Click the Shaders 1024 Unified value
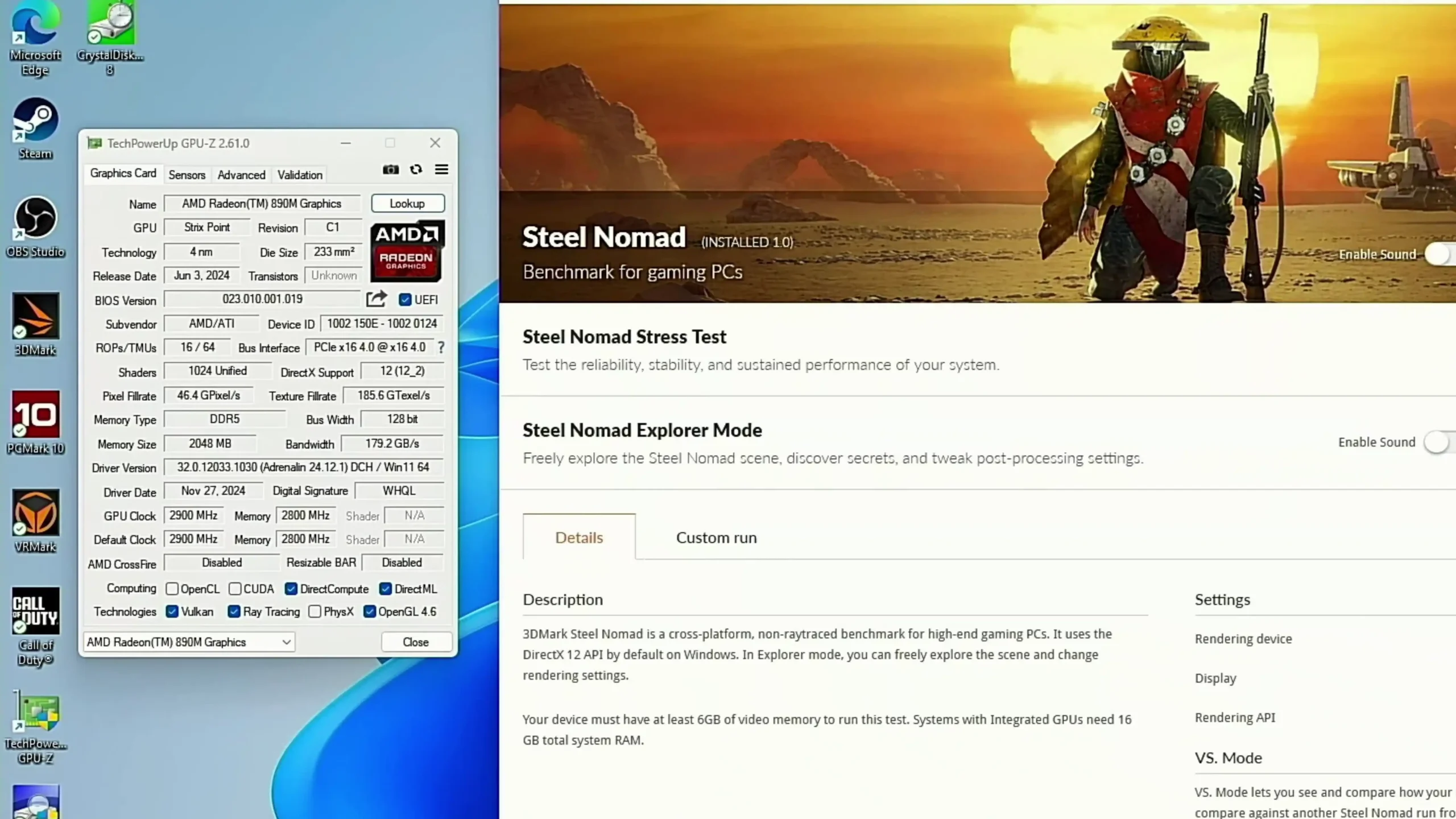This screenshot has width=1456, height=819. [217, 371]
